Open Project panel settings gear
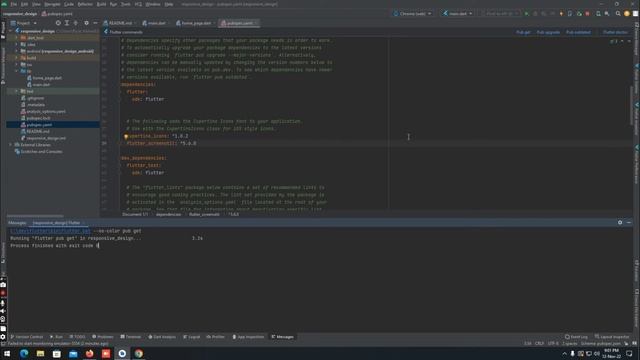Image resolution: width=640 pixels, height=360 pixels. (x=86, y=23)
